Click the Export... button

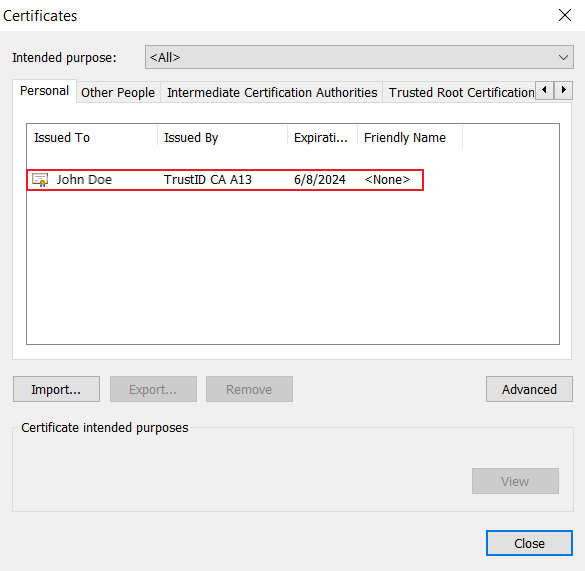click(x=153, y=389)
